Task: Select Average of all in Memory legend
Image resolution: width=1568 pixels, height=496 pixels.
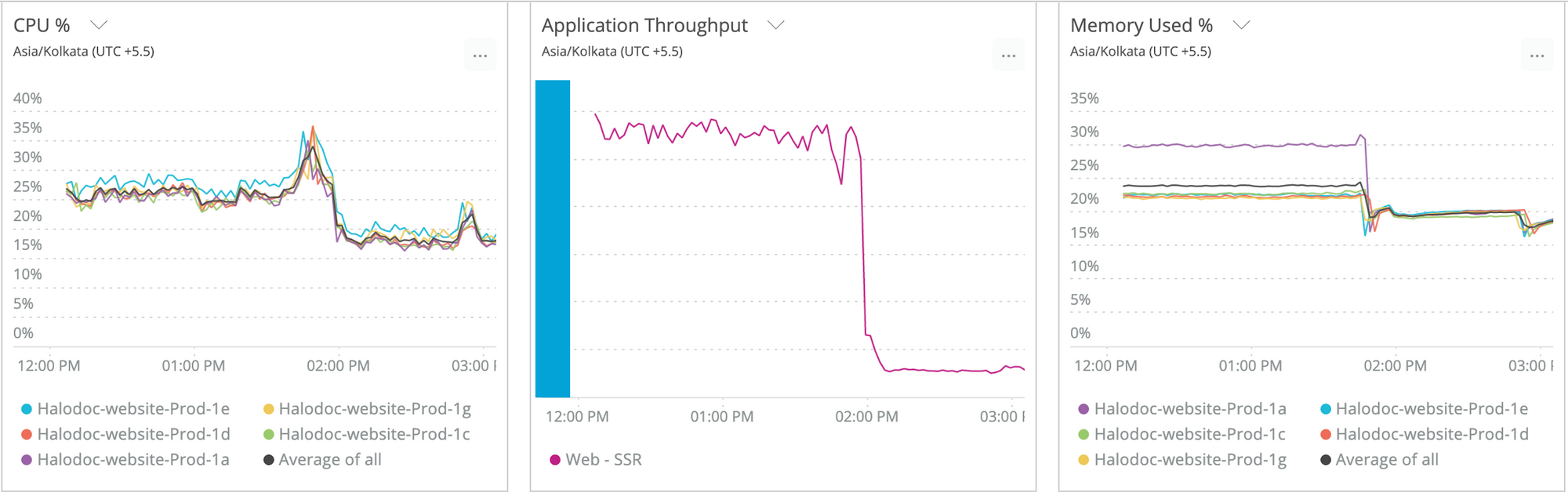Action: [1380, 460]
